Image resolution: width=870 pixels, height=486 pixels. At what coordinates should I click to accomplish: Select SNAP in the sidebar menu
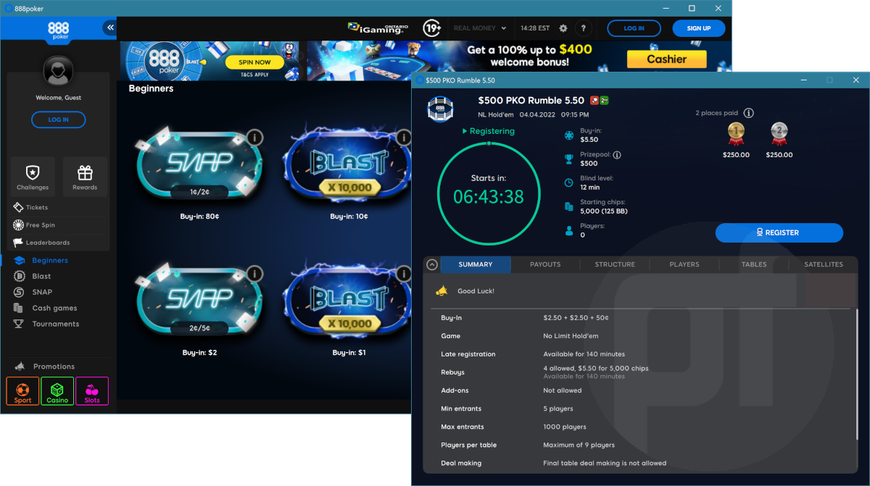42,292
